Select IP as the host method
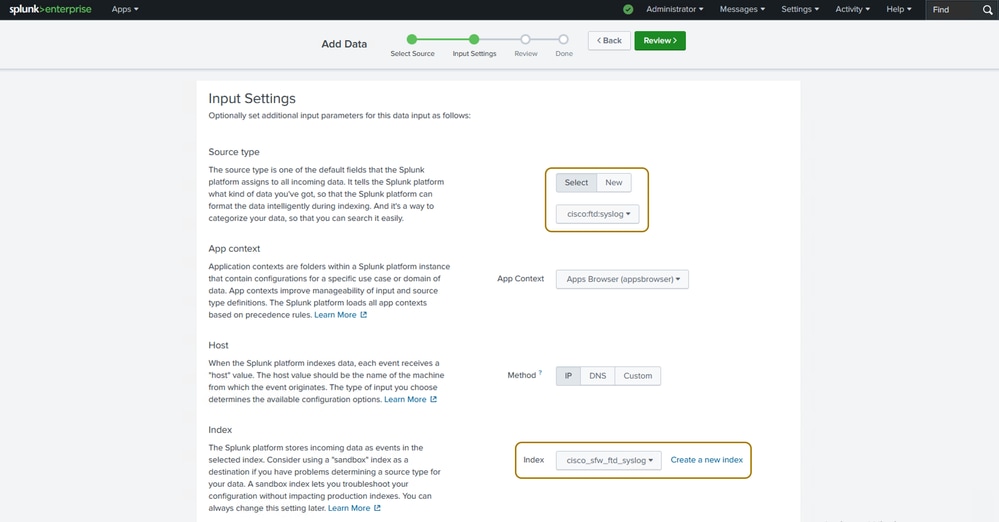Viewport: 999px width, 522px height. (x=568, y=376)
